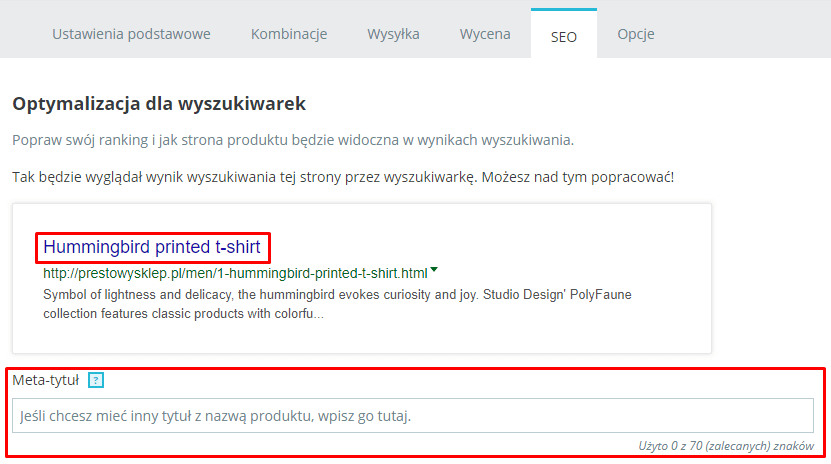This screenshot has width=831, height=464.
Task: Click the Meta-tytuł help question mark icon
Action: coord(96,380)
